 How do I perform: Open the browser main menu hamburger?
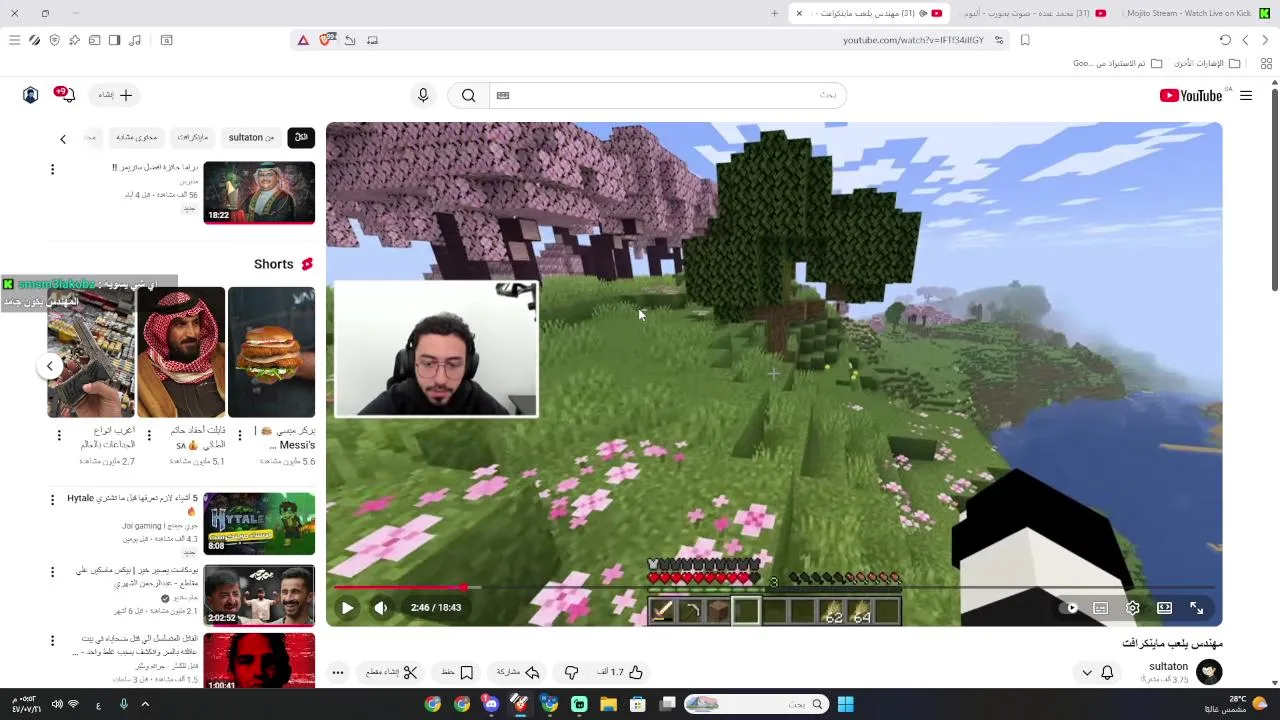pos(14,40)
